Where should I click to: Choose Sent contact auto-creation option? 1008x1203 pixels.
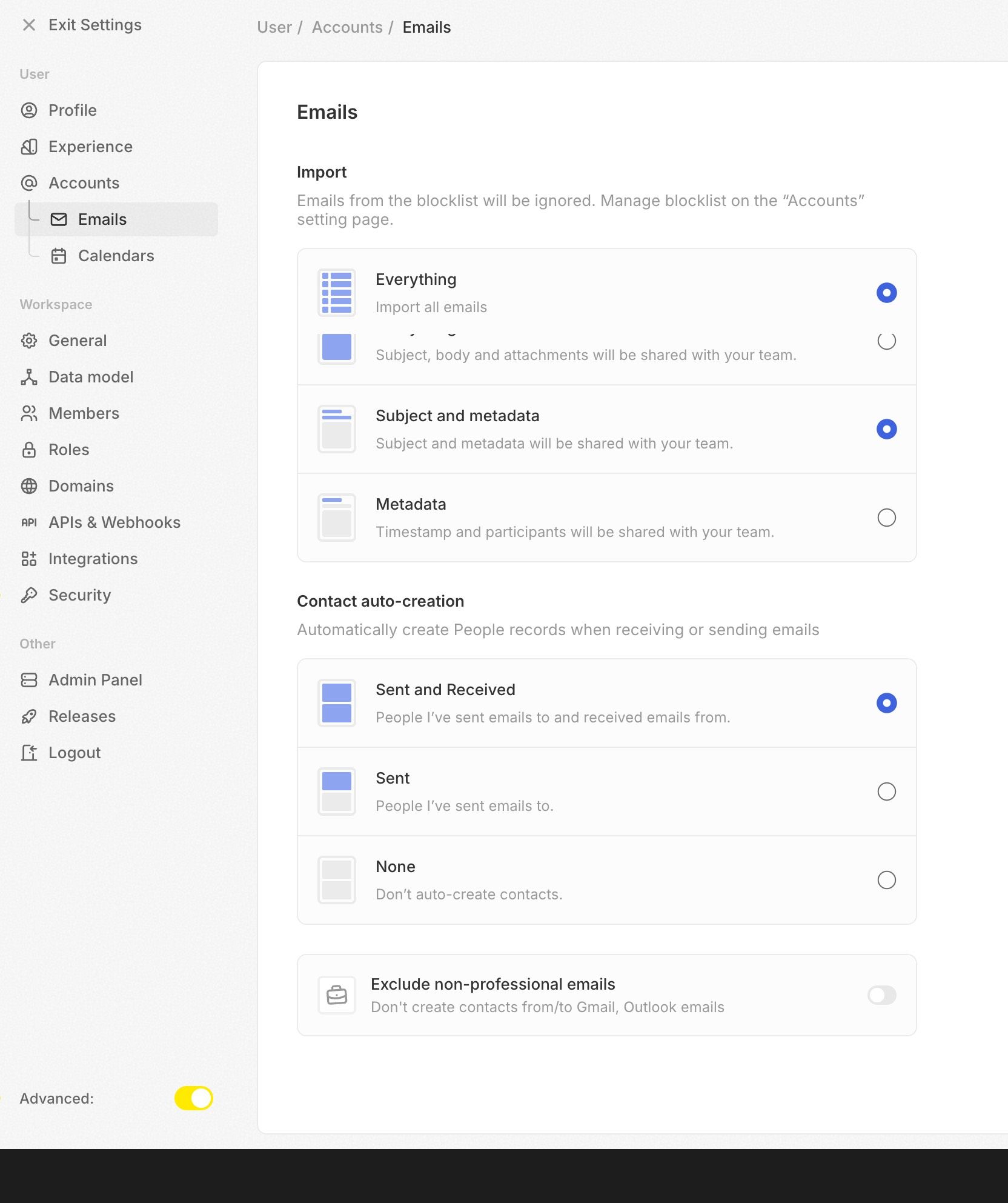point(886,791)
